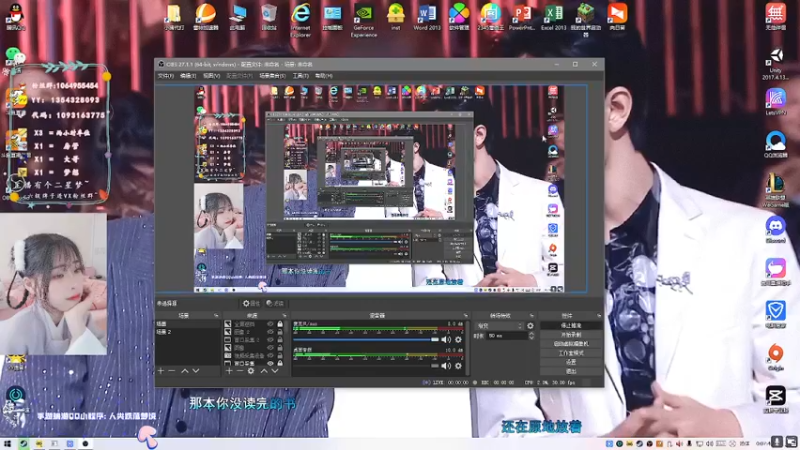Viewport: 800px width, 450px height.
Task: Click 启动虚拟摄像机 button
Action: (570, 344)
